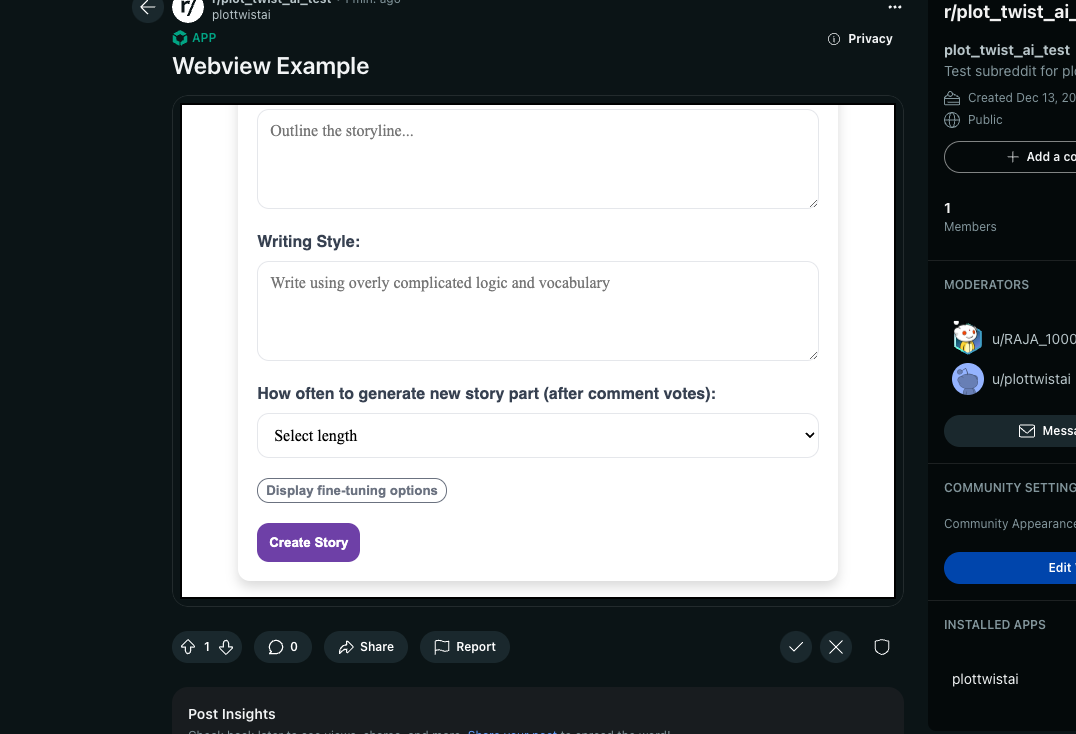1076x734 pixels.
Task: Click the Create Story button
Action: (308, 542)
